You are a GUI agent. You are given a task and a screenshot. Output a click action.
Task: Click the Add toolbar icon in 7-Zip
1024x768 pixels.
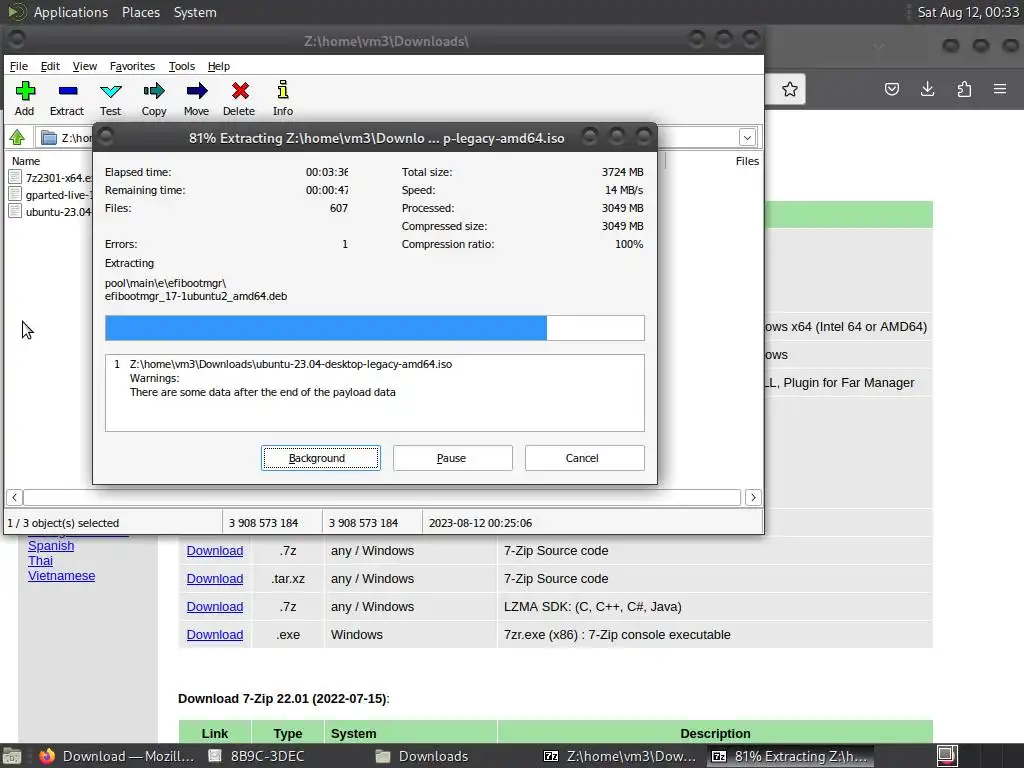(x=25, y=98)
